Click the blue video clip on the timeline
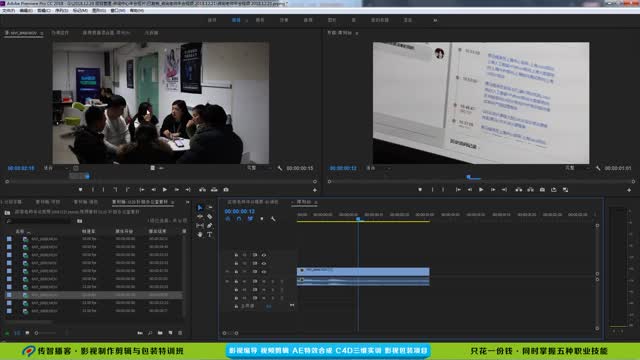 pyautogui.click(x=363, y=271)
